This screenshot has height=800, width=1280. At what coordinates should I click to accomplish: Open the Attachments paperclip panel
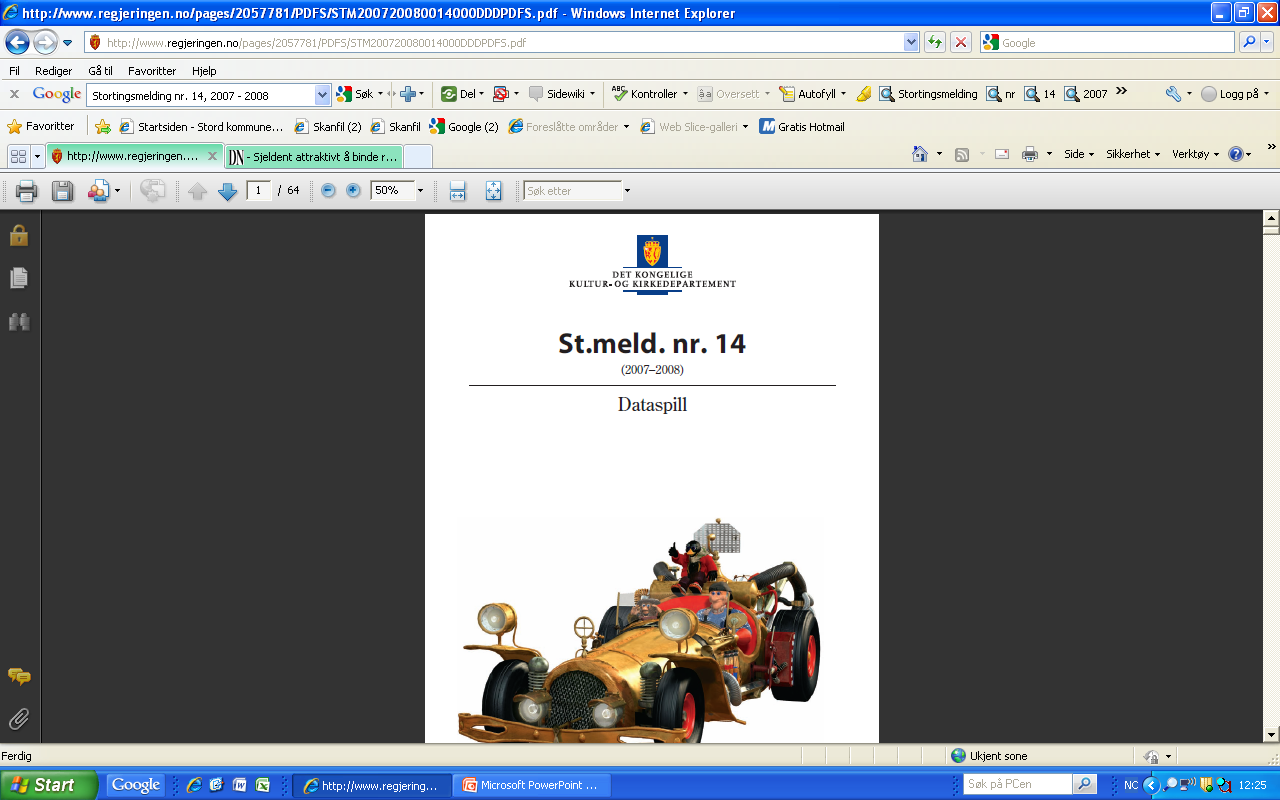click(19, 718)
